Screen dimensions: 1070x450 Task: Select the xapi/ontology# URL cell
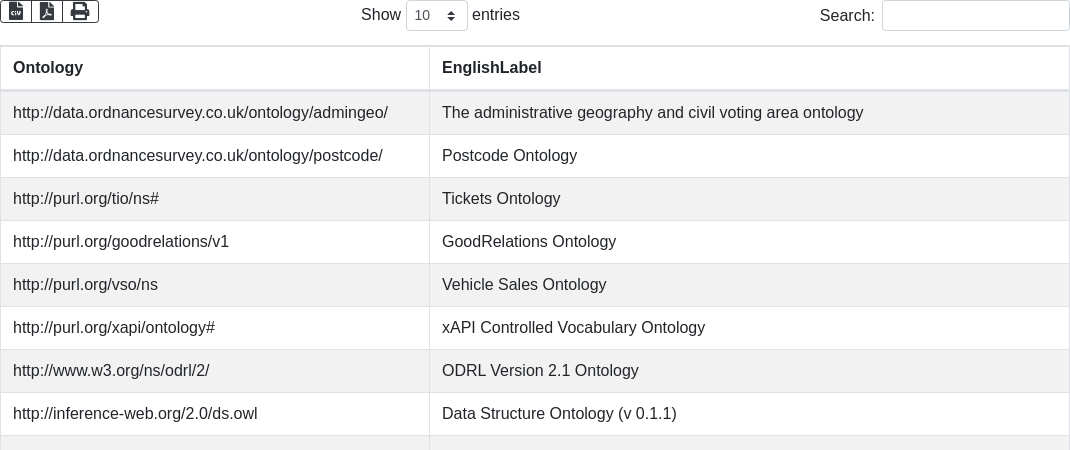114,328
